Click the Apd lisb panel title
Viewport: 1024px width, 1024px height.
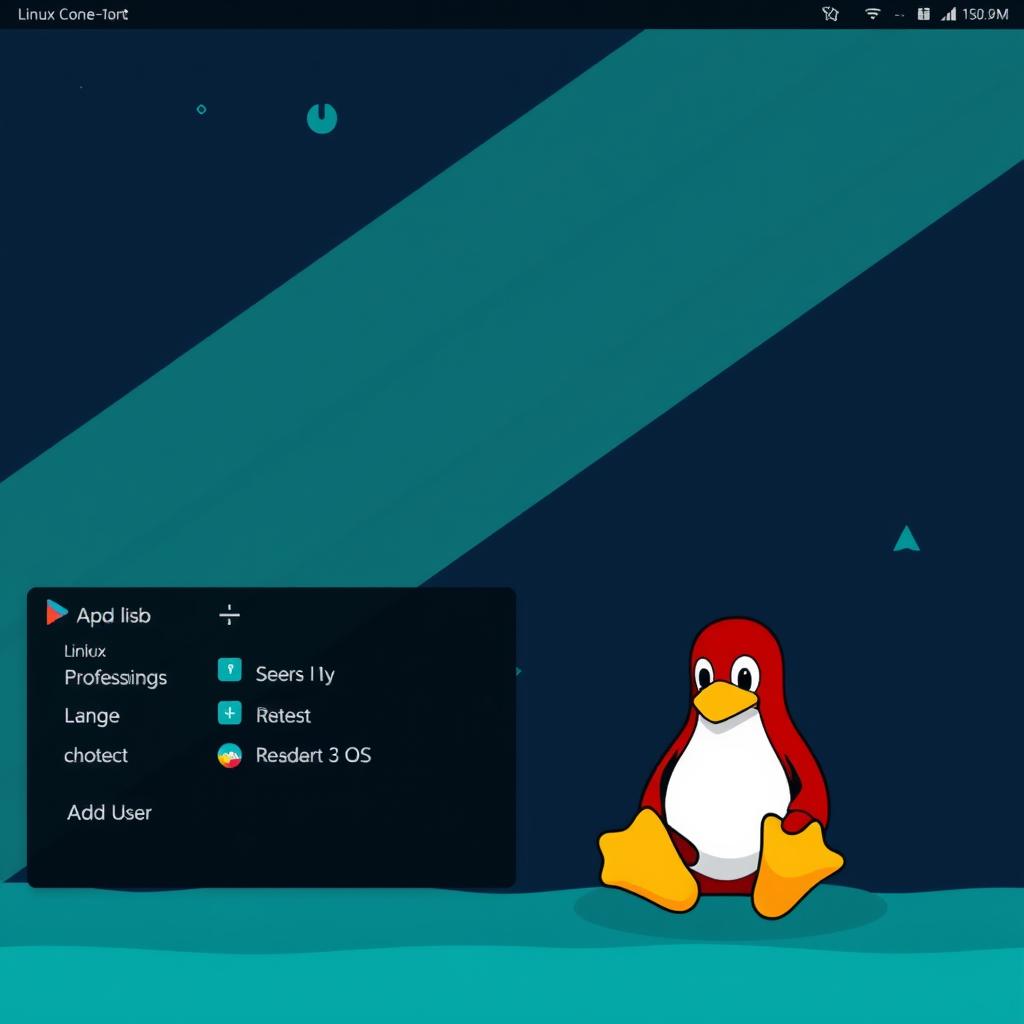[114, 616]
